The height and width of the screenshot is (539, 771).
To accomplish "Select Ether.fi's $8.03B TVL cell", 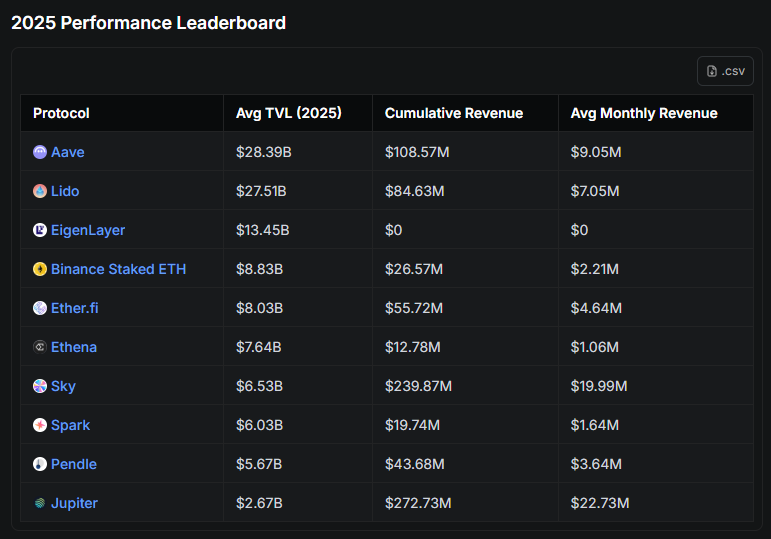I will pyautogui.click(x=298, y=308).
